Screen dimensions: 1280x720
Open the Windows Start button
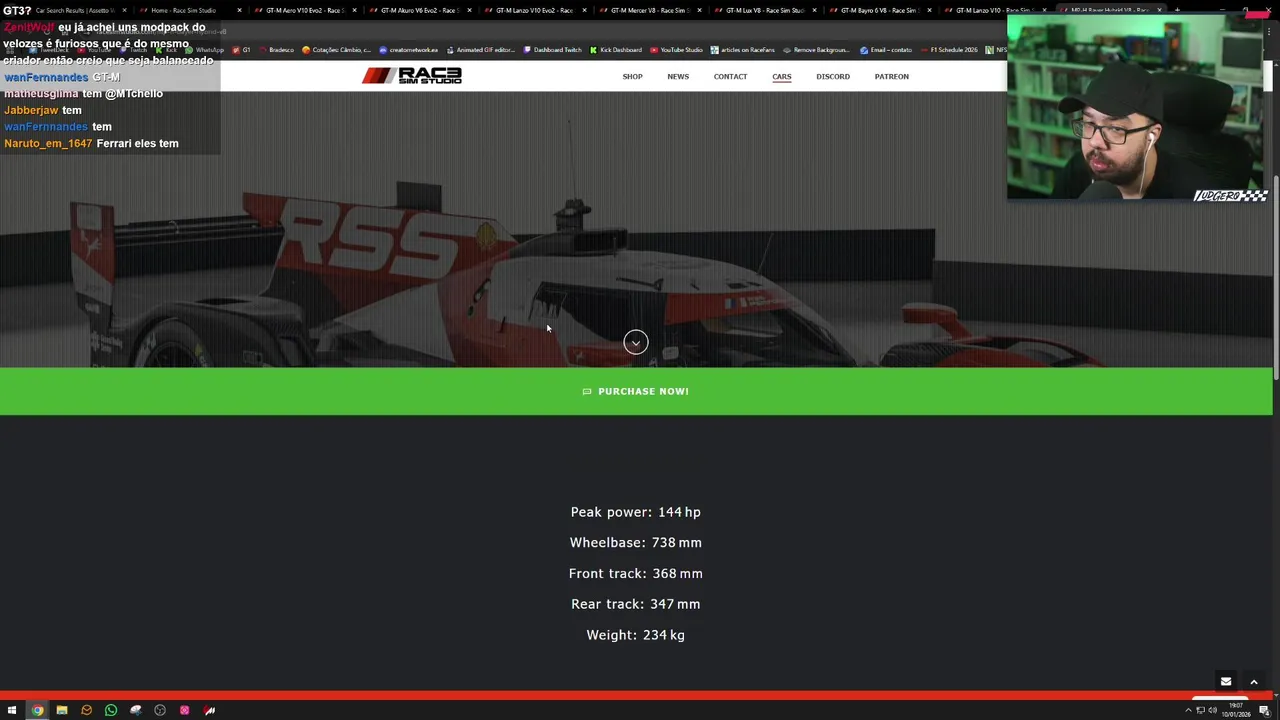click(x=12, y=710)
